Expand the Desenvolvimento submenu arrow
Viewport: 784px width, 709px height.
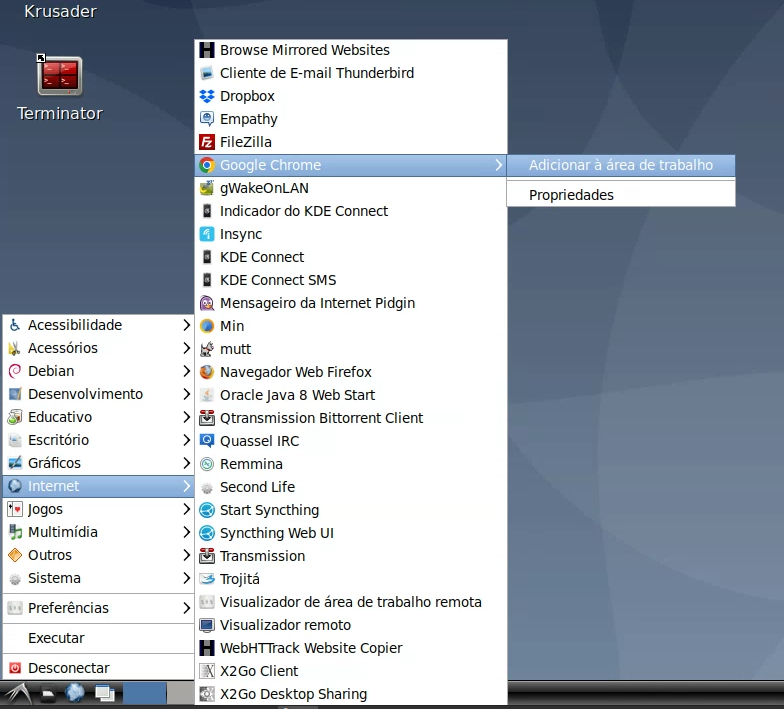point(186,394)
